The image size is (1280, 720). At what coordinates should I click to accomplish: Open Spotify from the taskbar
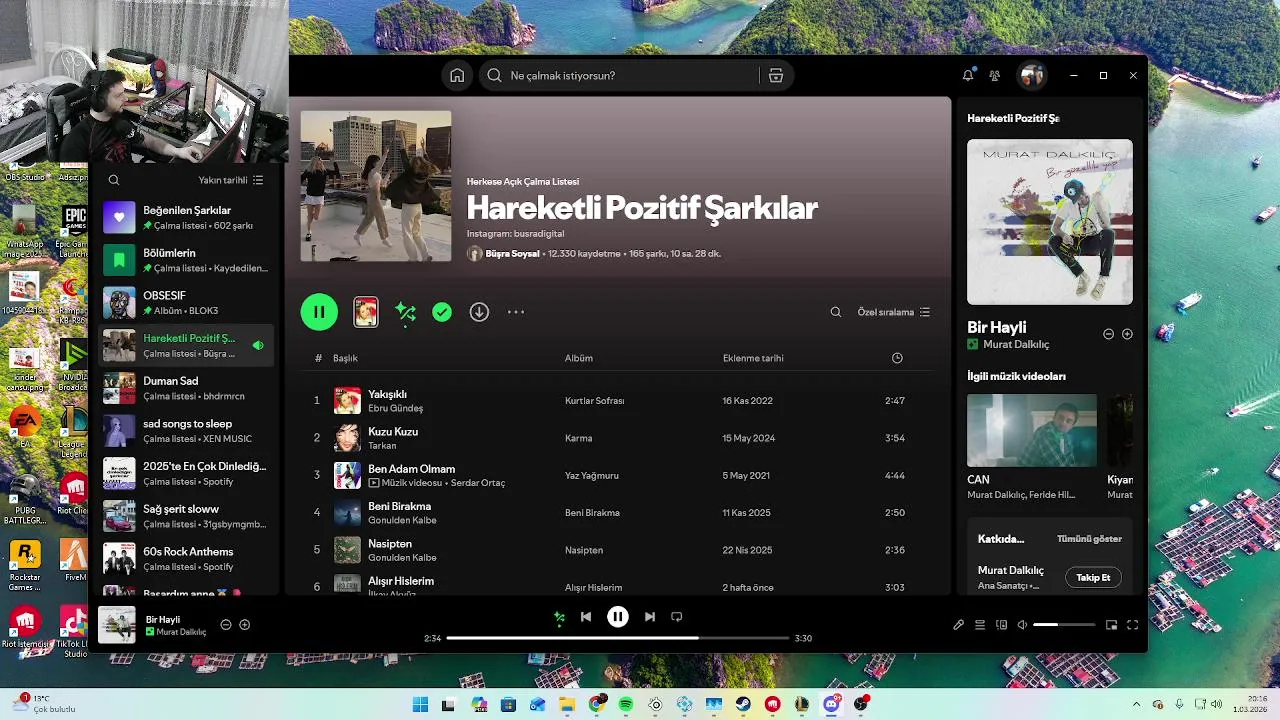click(x=625, y=704)
